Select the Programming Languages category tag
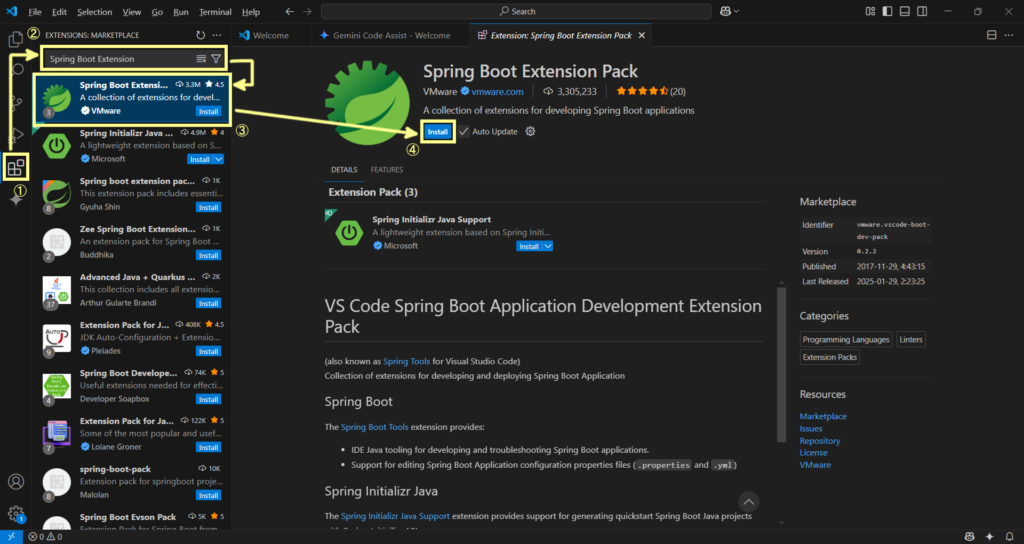Screen dimensions: 1024x544 coord(846,340)
